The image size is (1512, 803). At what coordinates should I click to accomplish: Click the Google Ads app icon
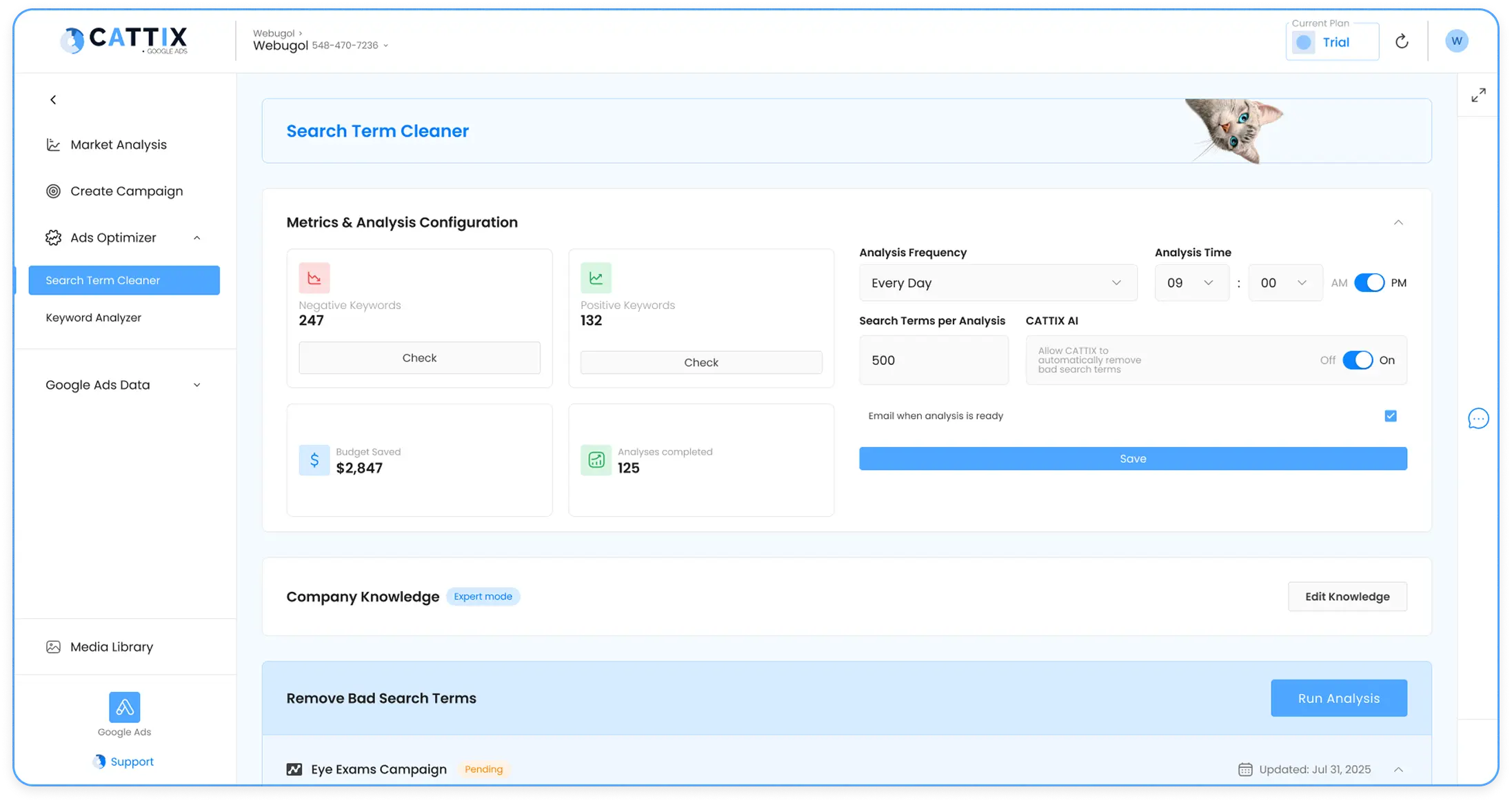(x=123, y=706)
